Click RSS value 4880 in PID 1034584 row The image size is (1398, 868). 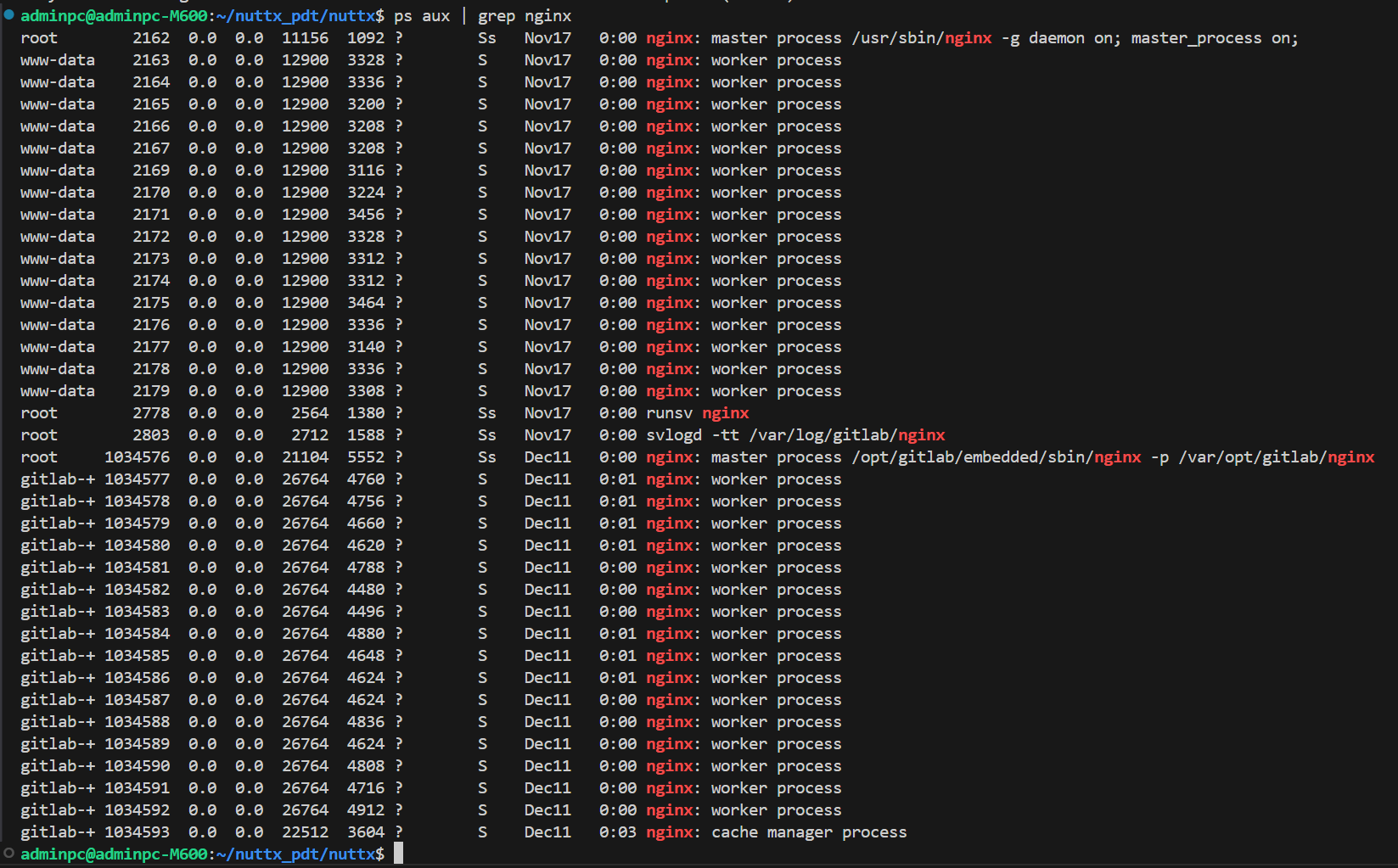click(366, 634)
